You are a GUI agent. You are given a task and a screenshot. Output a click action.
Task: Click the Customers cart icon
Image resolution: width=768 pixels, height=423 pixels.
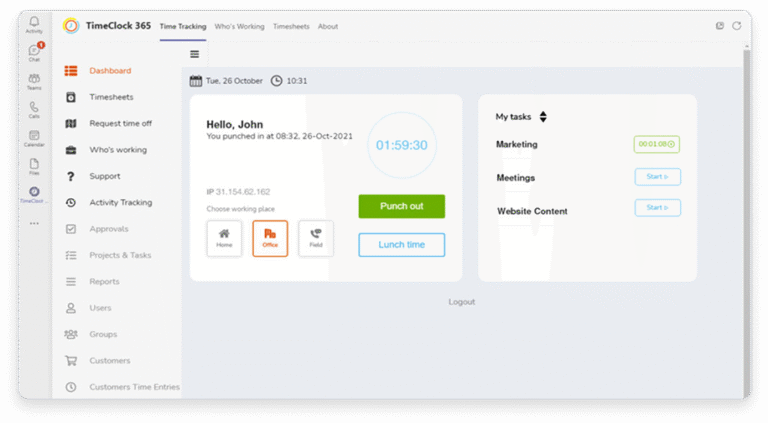pos(71,361)
